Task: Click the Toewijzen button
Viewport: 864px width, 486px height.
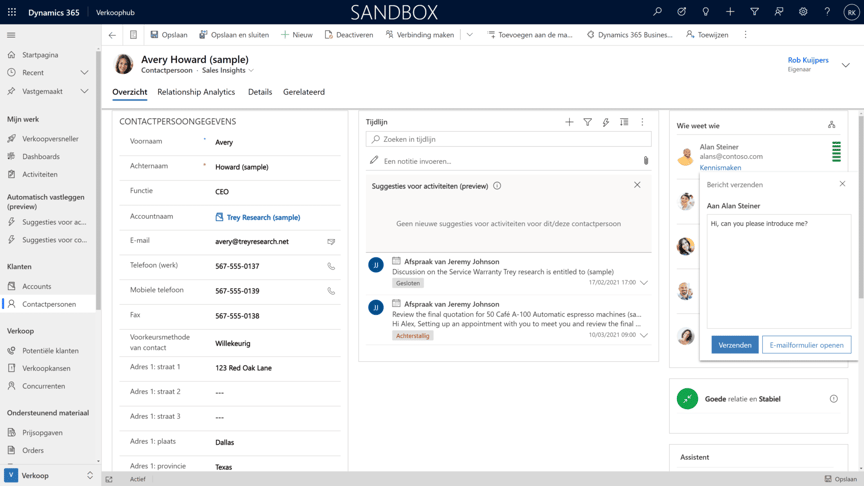Action: 707,35
